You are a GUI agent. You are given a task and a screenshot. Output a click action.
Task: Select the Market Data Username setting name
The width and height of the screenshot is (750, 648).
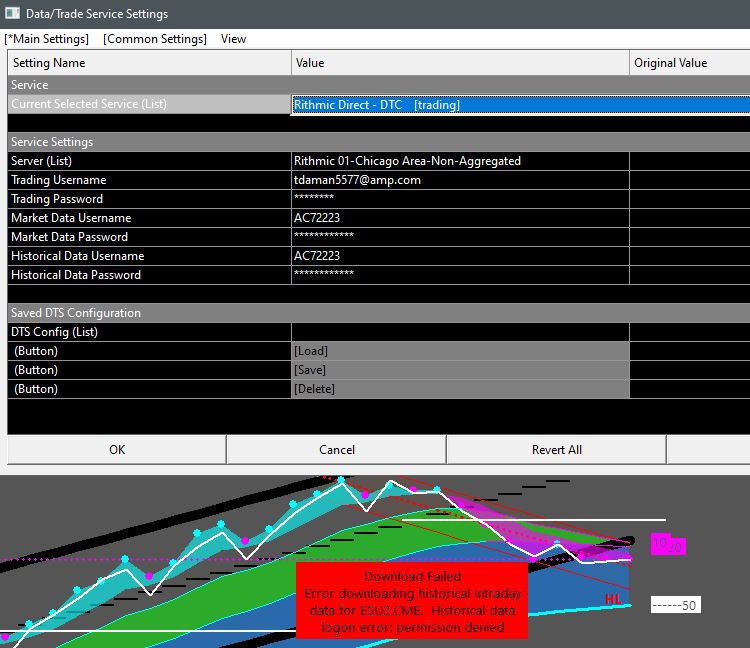(149, 218)
